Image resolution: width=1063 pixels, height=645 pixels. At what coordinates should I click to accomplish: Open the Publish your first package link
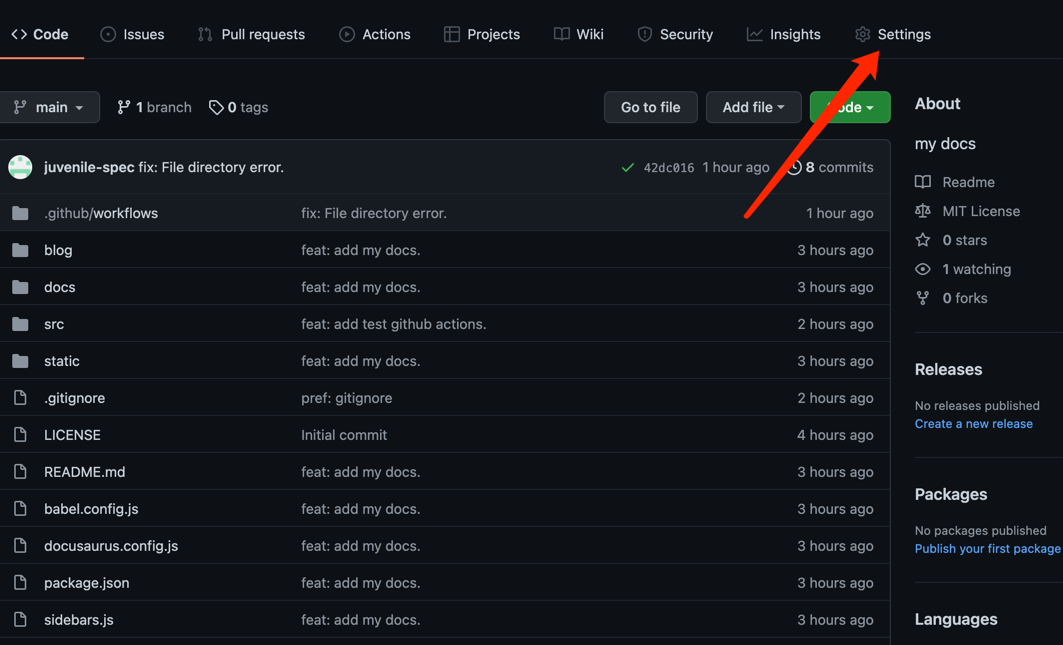(x=988, y=549)
